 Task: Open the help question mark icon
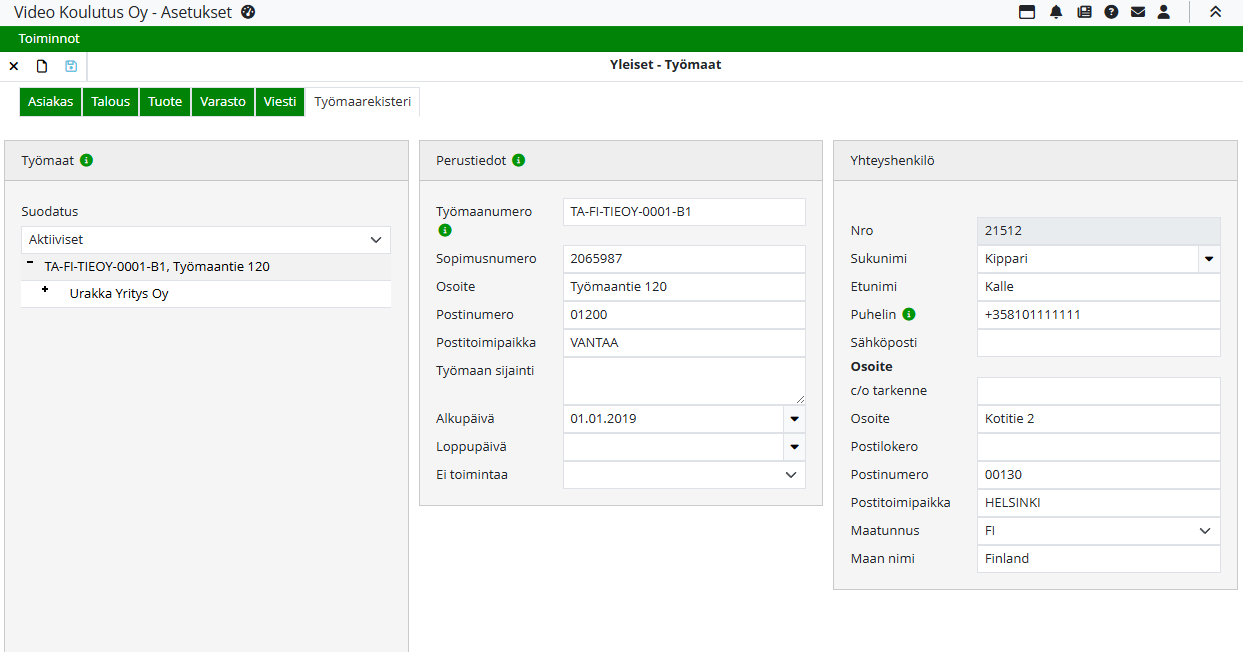pos(1111,12)
